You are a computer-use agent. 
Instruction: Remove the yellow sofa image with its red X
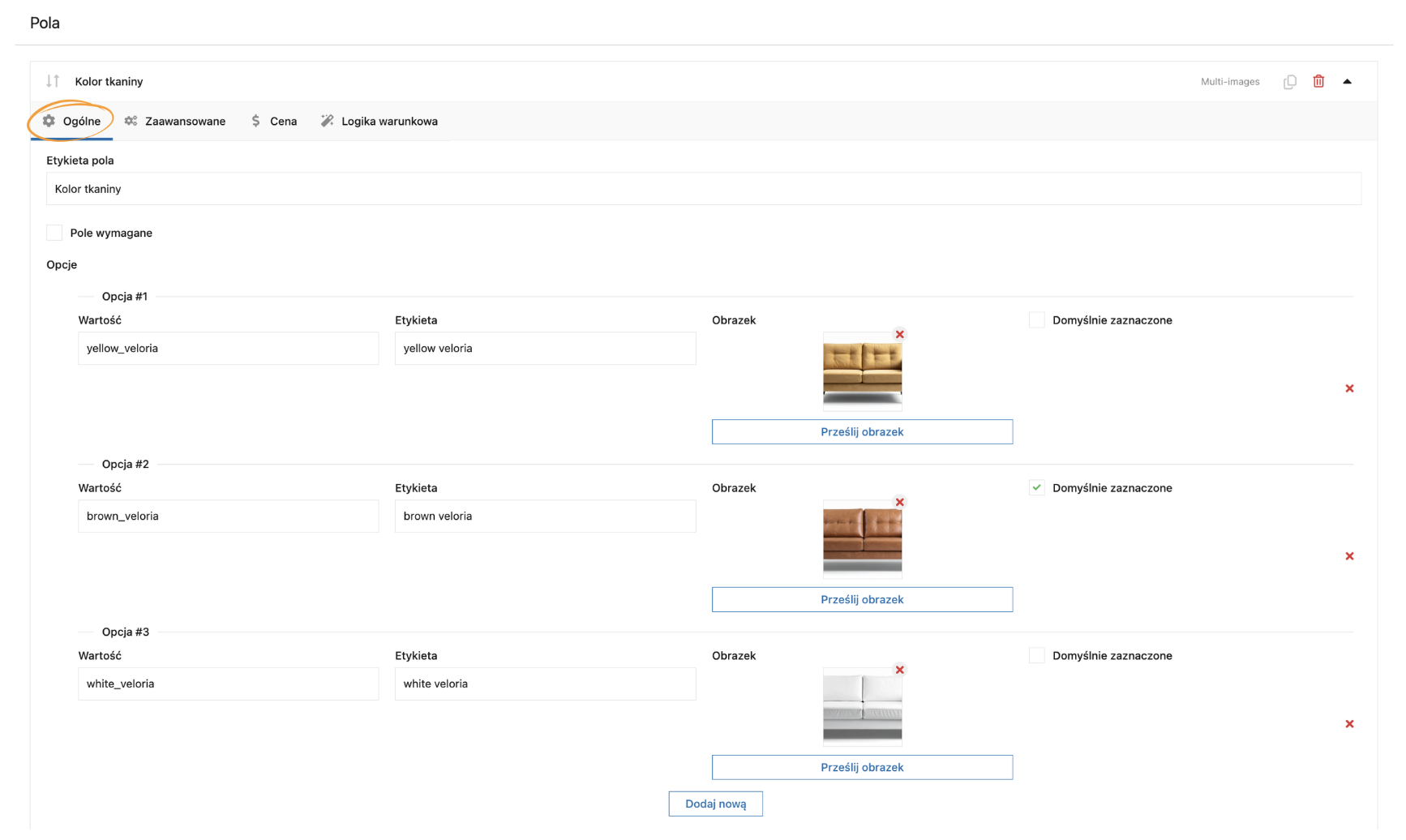coord(899,334)
